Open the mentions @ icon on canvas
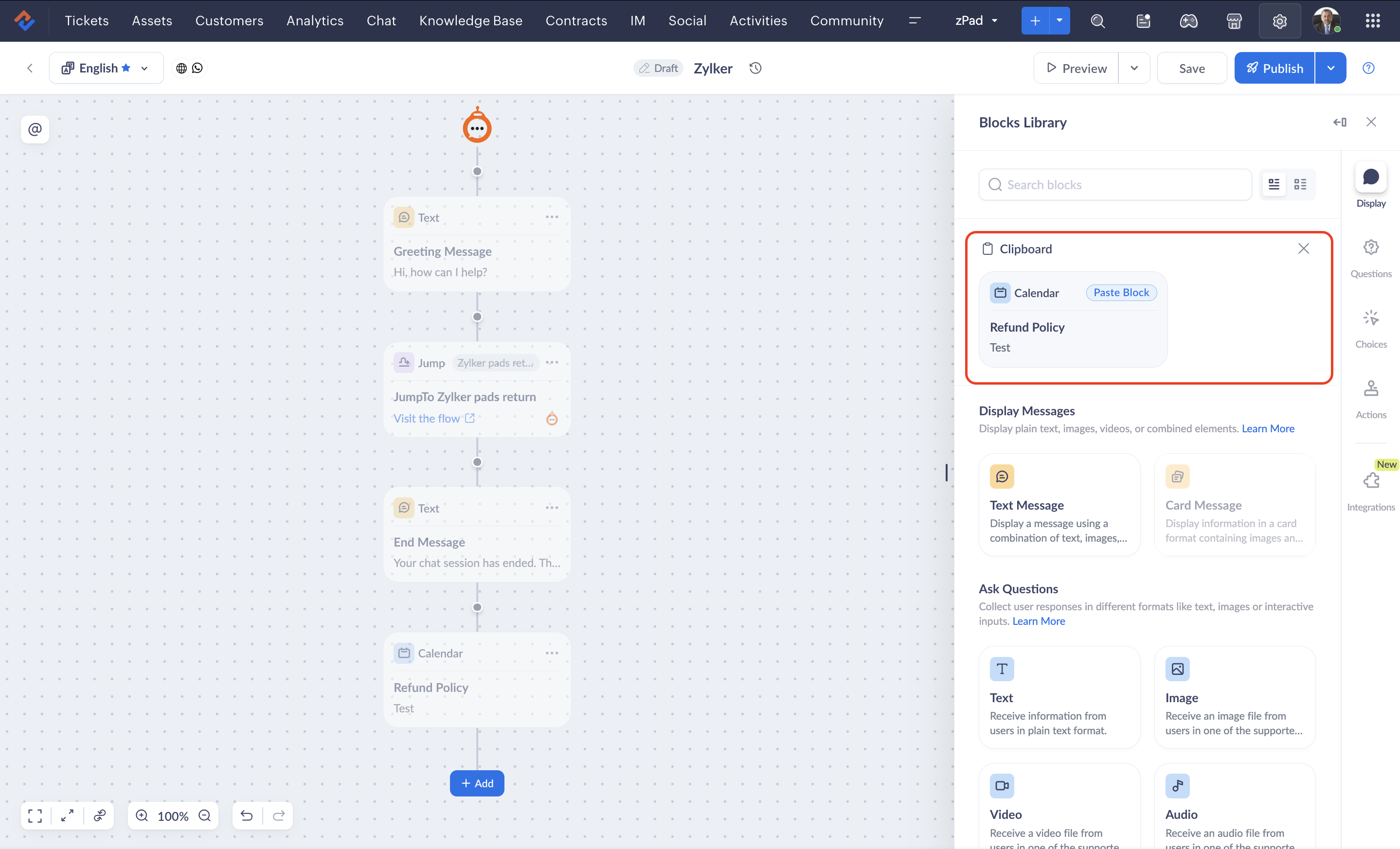 [x=35, y=129]
